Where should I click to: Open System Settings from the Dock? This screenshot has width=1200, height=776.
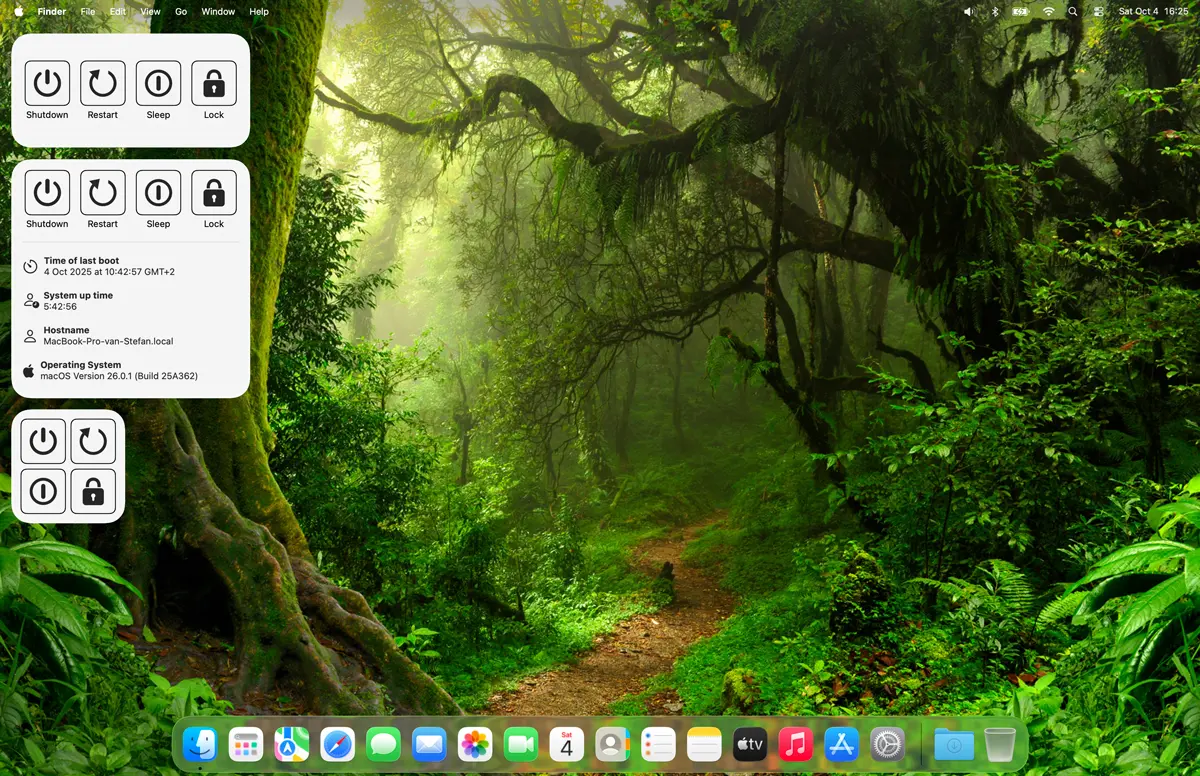887,744
